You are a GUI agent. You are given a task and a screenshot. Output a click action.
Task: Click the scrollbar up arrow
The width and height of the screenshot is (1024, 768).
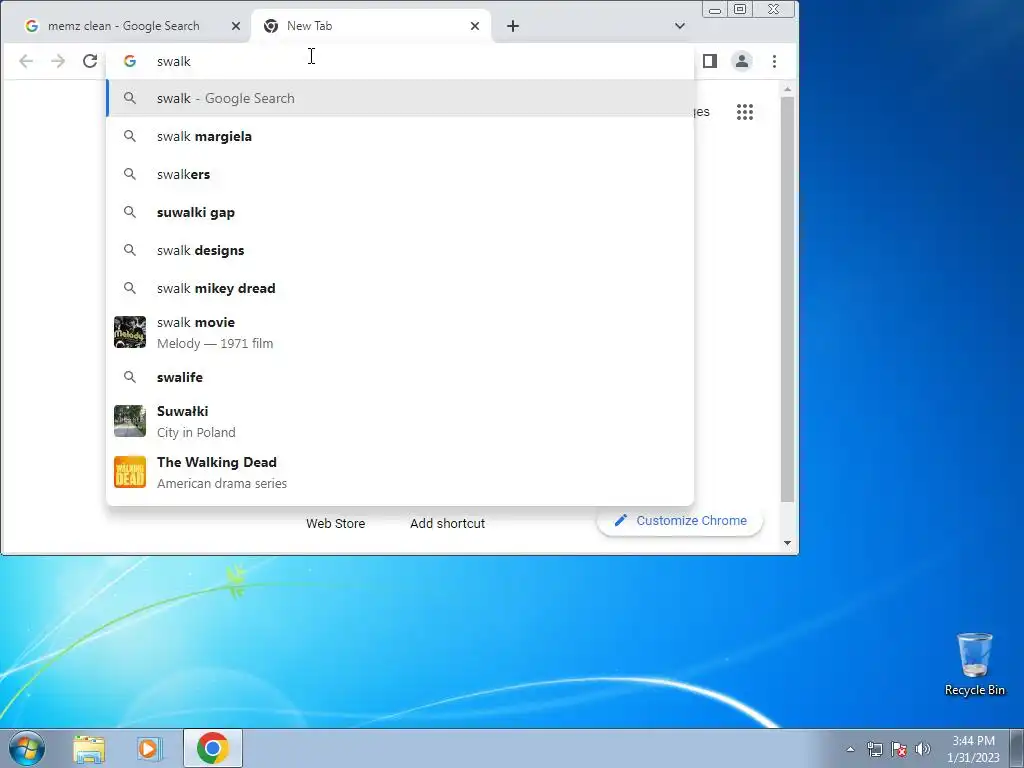pyautogui.click(x=788, y=89)
